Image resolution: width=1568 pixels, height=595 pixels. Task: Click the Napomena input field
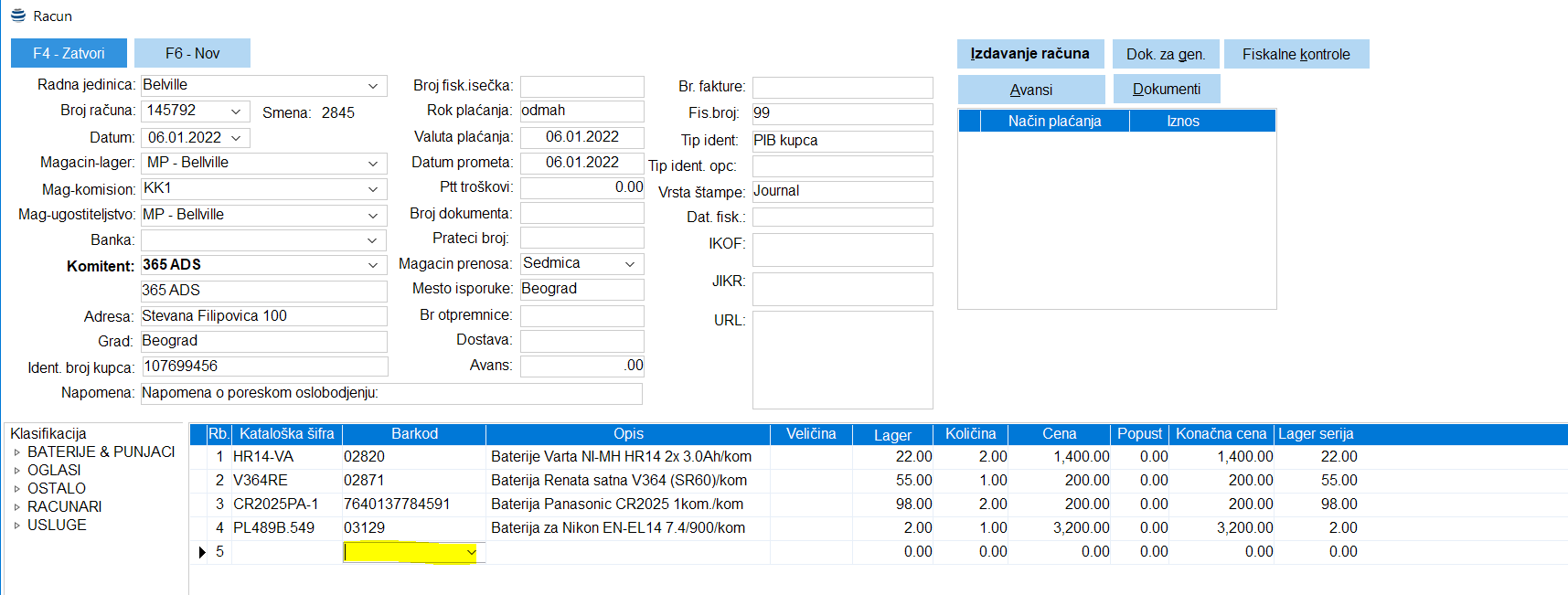pos(391,393)
